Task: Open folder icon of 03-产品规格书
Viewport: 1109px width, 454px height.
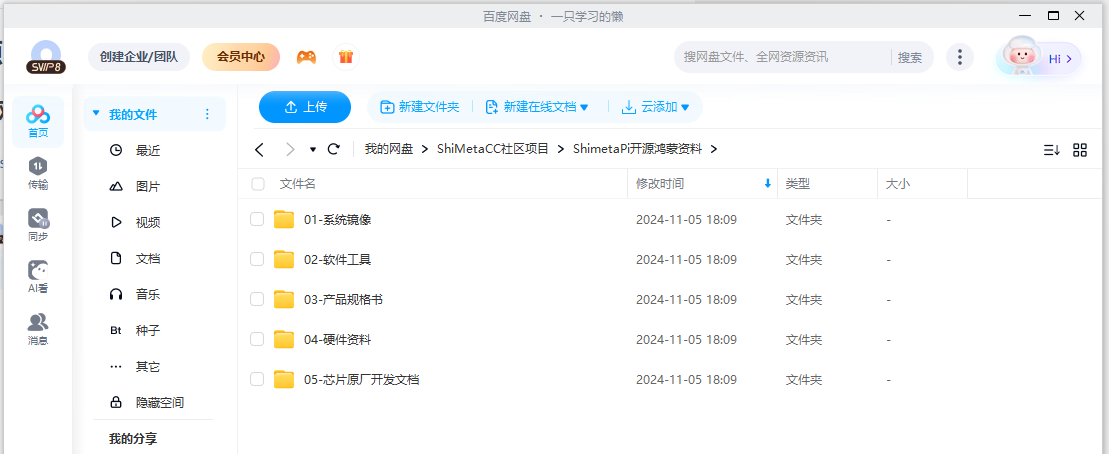Action: pyautogui.click(x=284, y=300)
